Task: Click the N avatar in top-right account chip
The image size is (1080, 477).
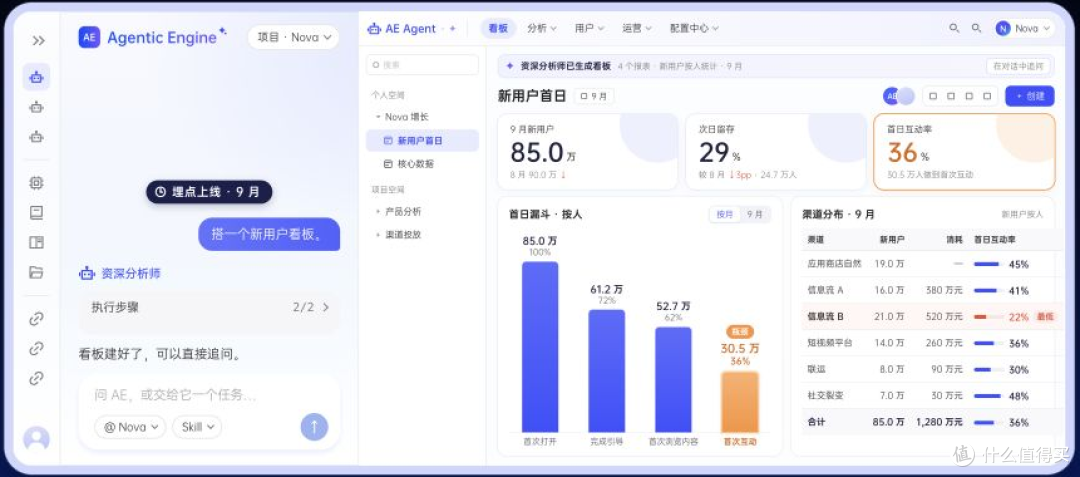Action: pos(1003,28)
